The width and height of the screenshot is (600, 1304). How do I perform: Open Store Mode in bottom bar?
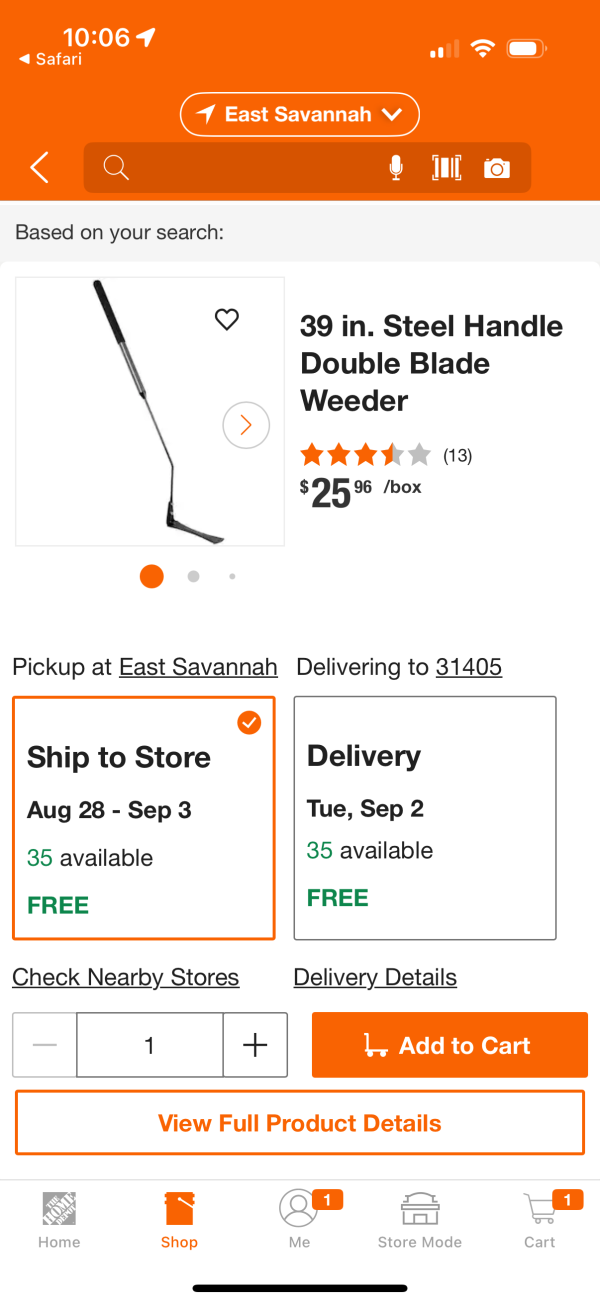(x=420, y=1219)
